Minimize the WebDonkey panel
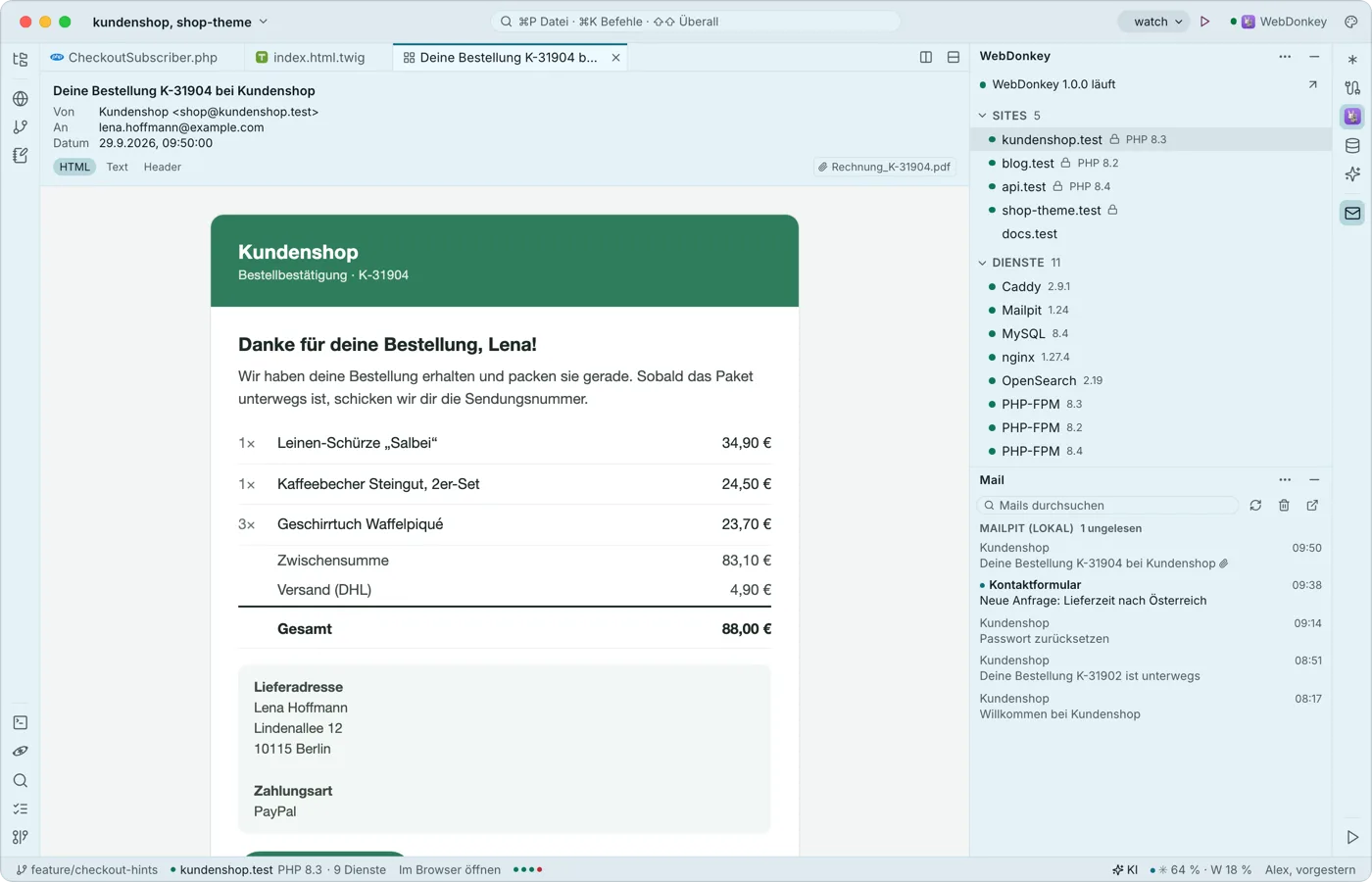 (x=1314, y=57)
